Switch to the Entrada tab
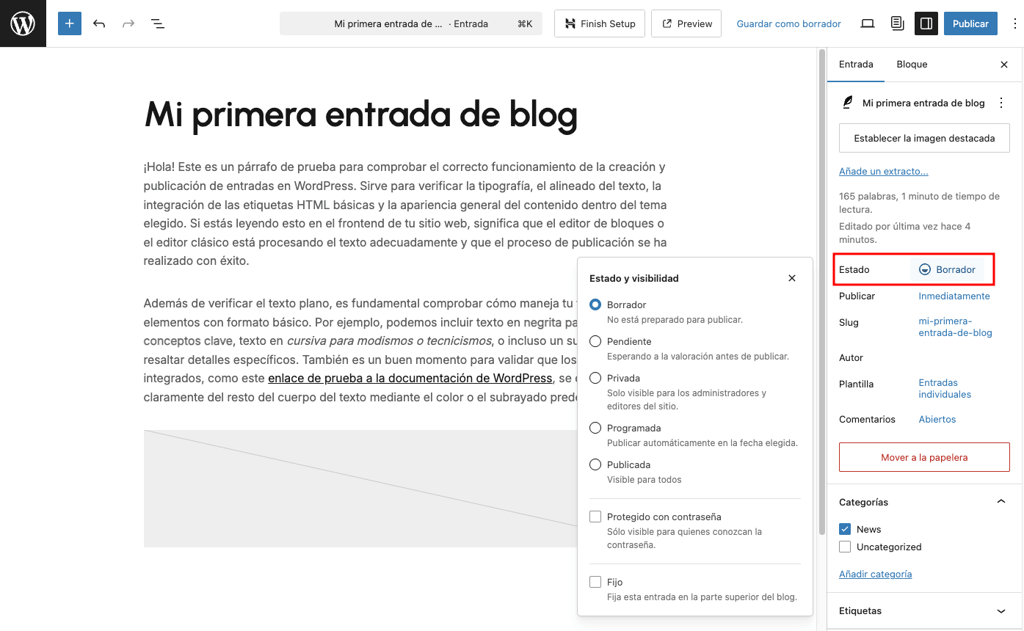Screen dimensions: 1024x631 coord(856,64)
